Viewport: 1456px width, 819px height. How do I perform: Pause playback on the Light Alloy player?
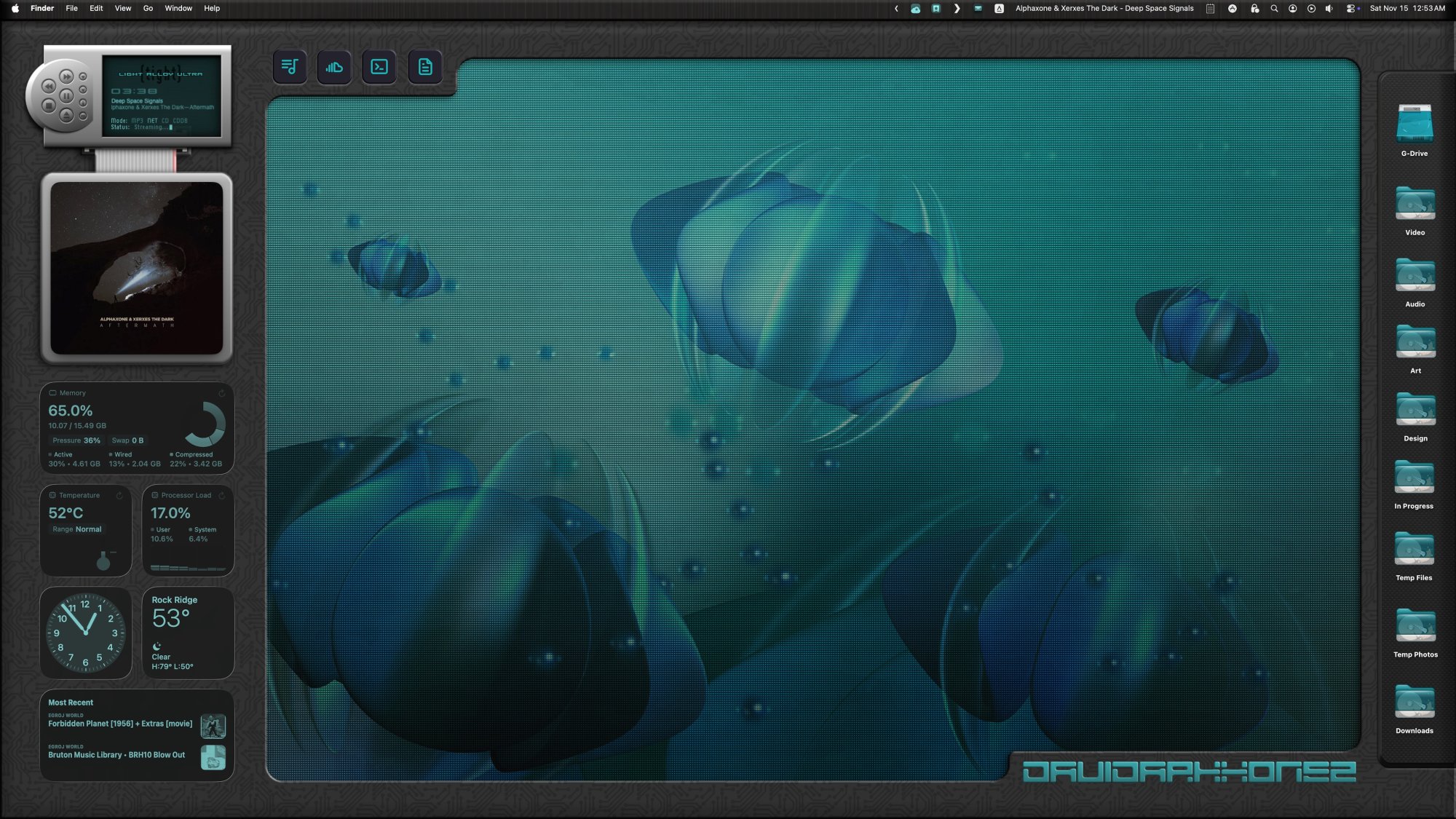click(67, 96)
